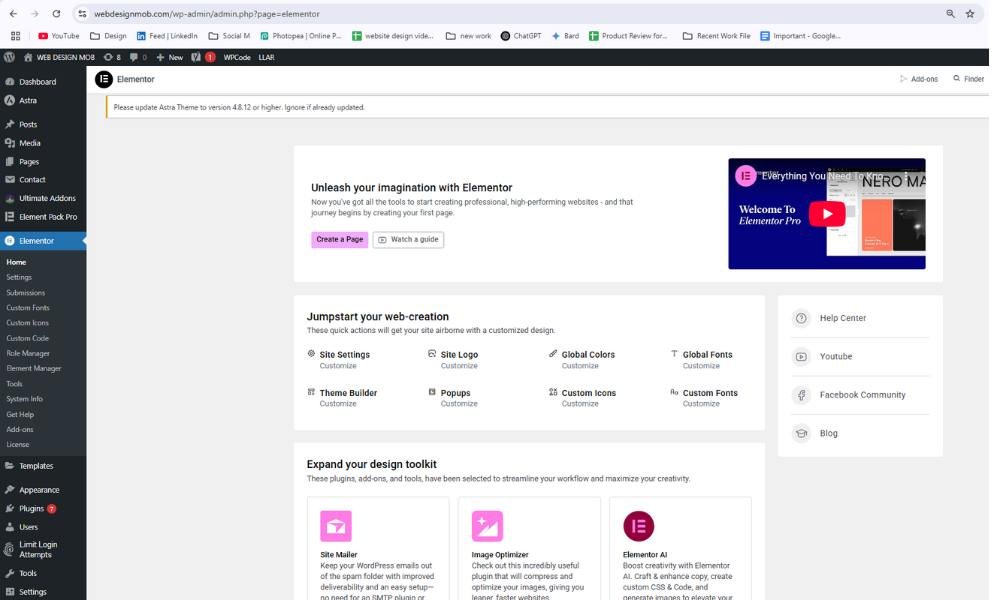
Task: Click the Site Mailer plugin icon
Action: coord(336,526)
